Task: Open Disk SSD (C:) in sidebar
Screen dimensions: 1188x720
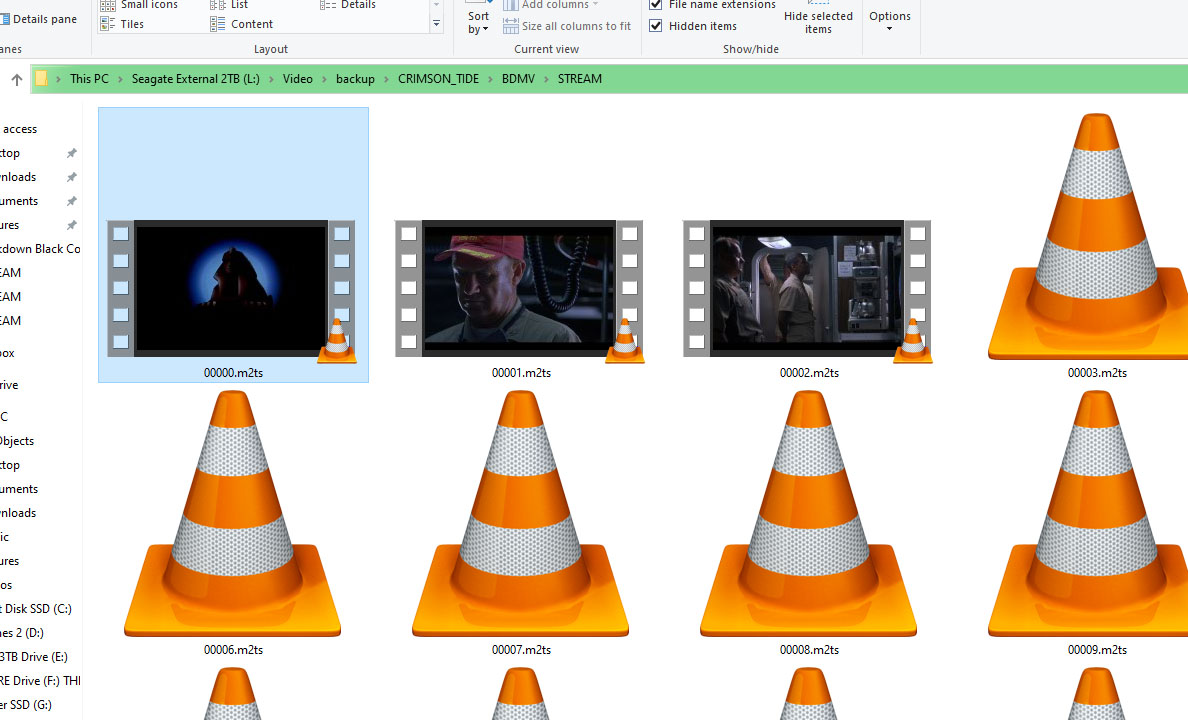Action: coord(36,609)
